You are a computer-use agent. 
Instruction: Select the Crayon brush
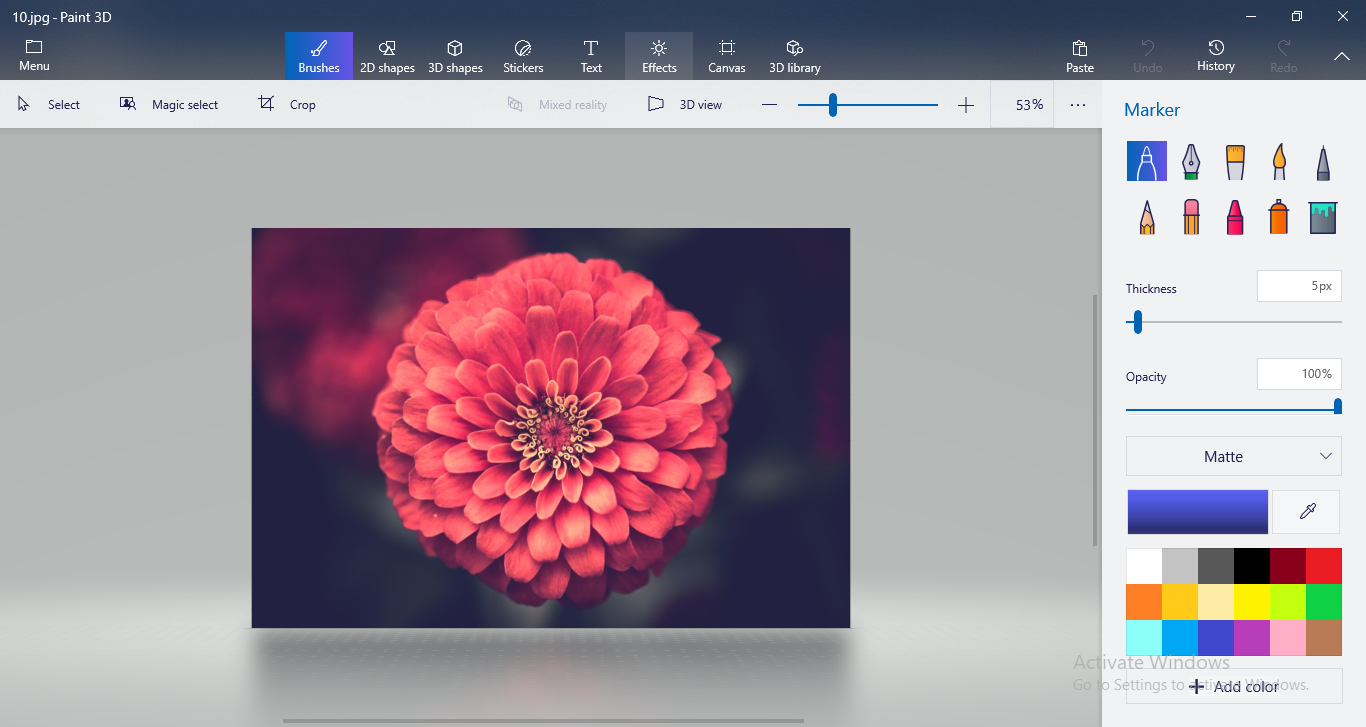click(x=1234, y=216)
